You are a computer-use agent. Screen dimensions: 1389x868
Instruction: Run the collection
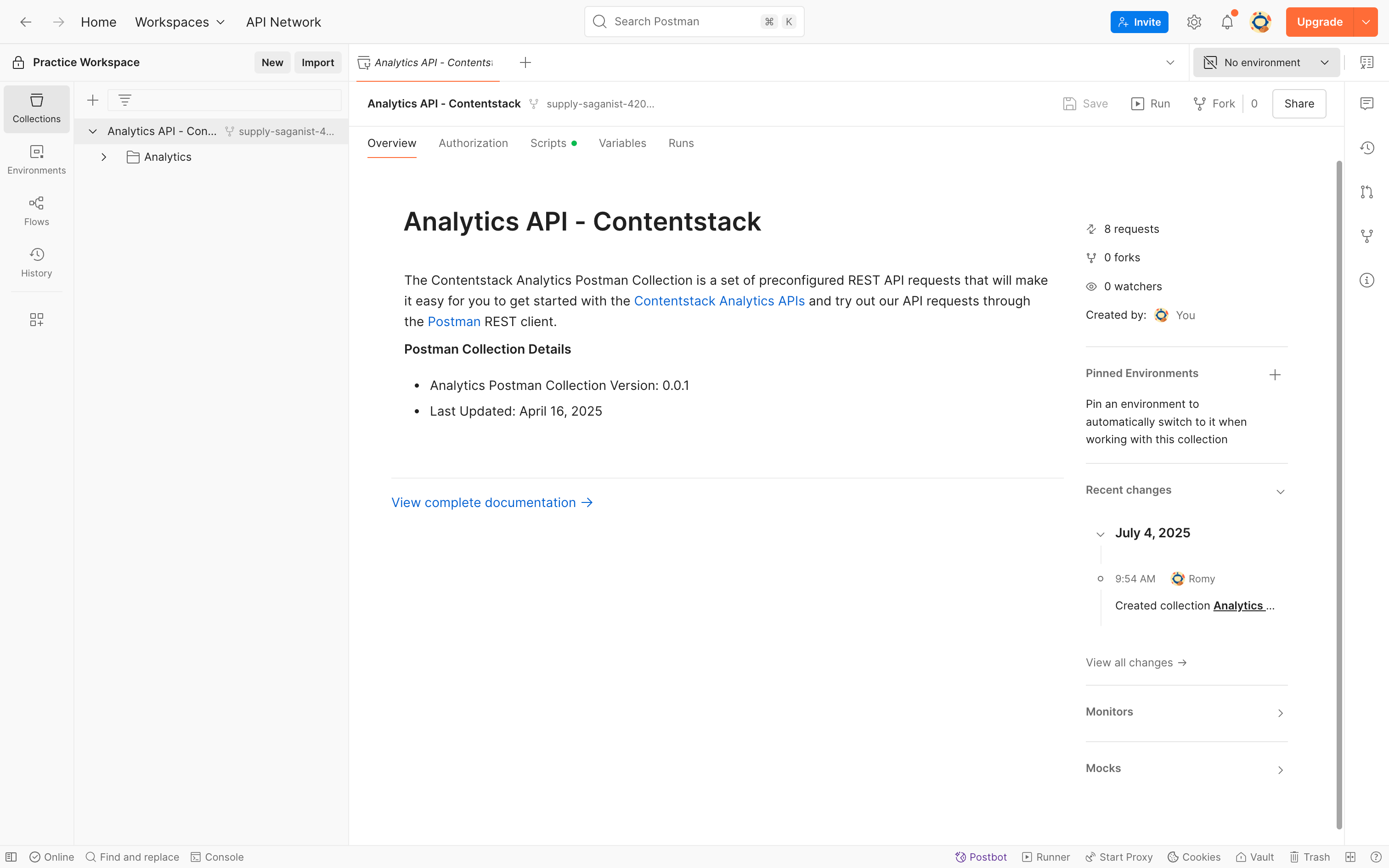pyautogui.click(x=1150, y=104)
